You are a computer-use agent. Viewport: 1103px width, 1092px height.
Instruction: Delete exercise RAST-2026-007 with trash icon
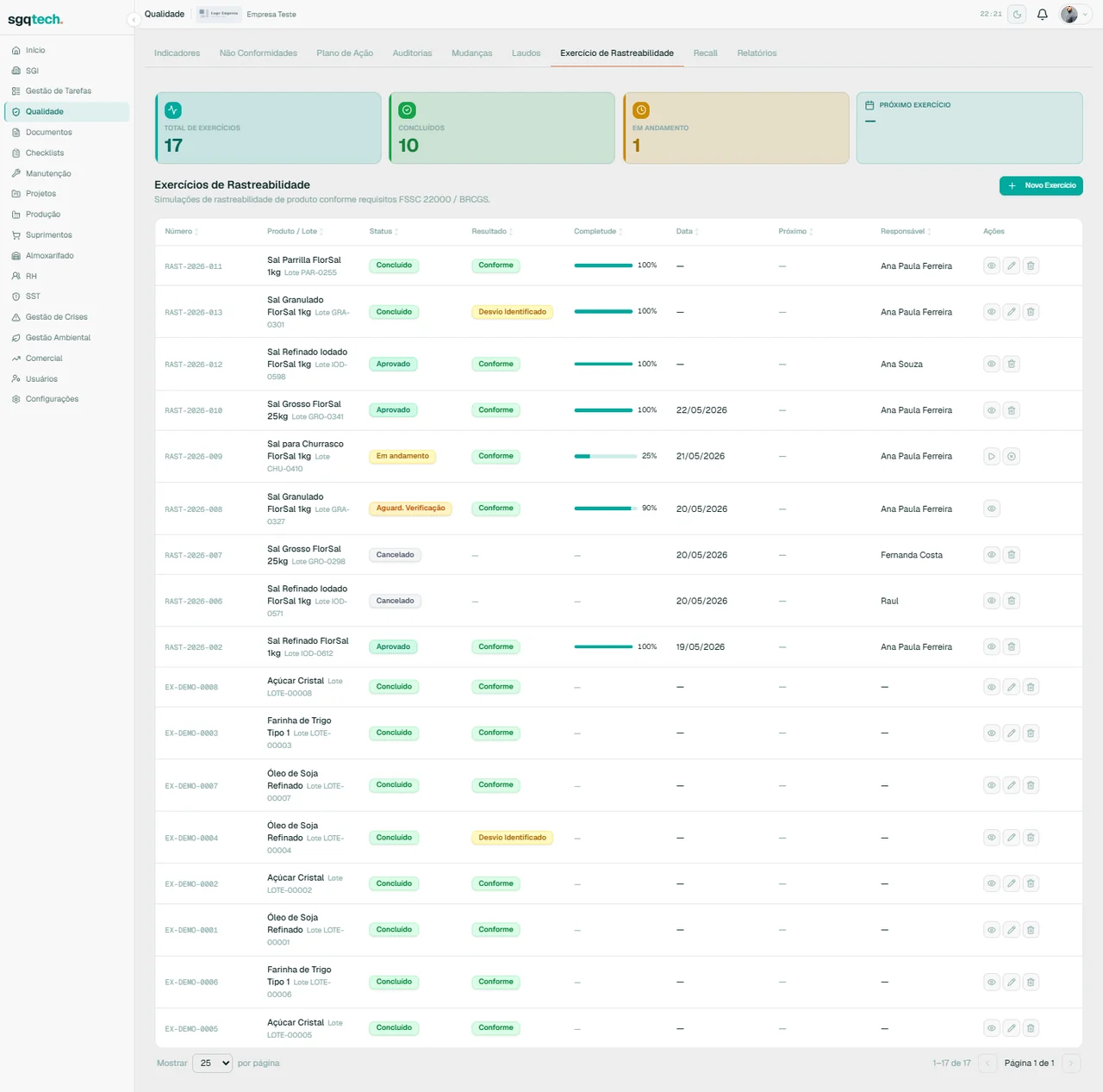(x=1012, y=555)
